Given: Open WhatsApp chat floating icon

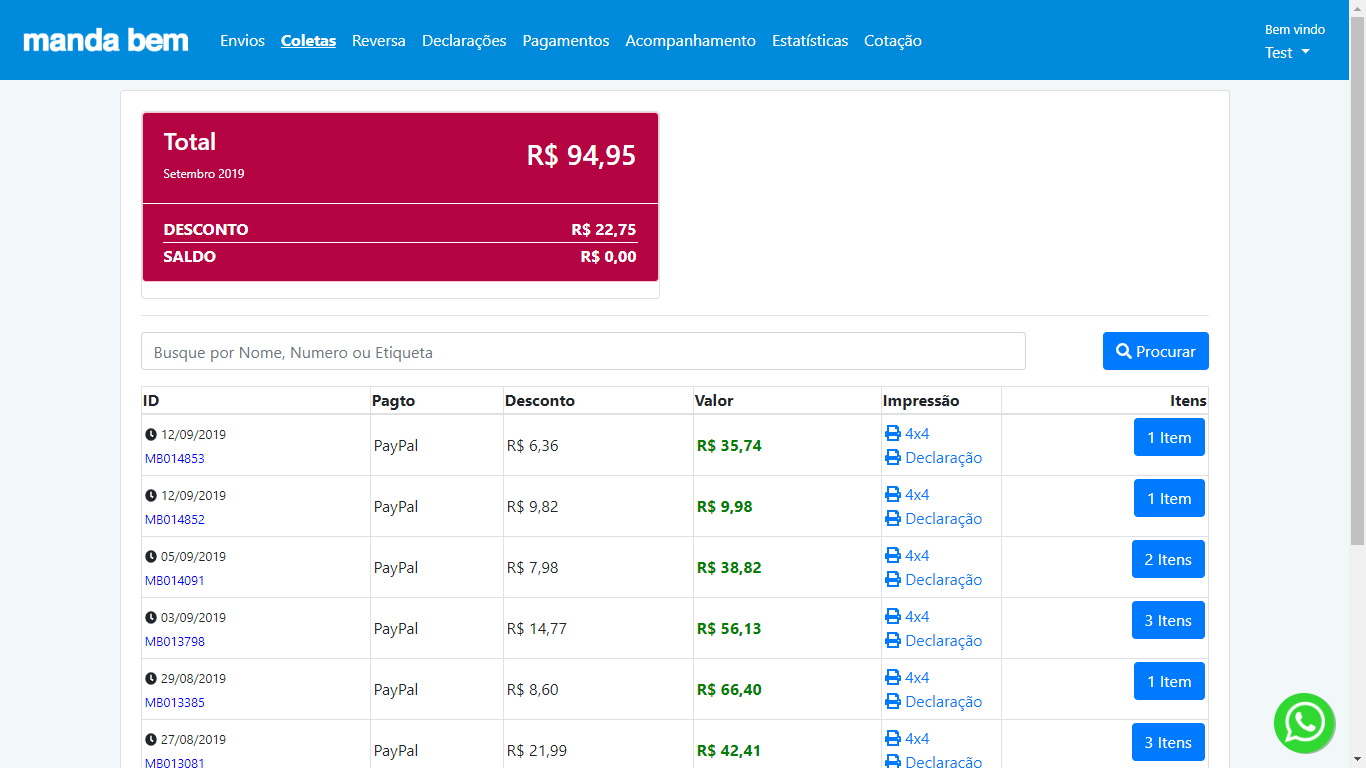Looking at the screenshot, I should [1304, 723].
